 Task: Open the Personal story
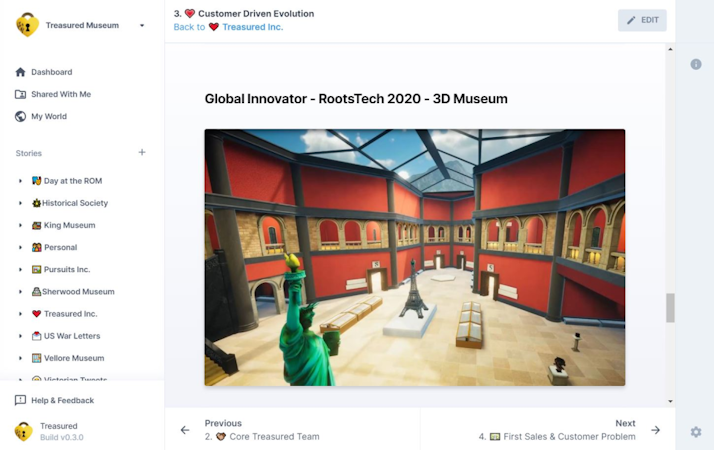[x=61, y=247]
